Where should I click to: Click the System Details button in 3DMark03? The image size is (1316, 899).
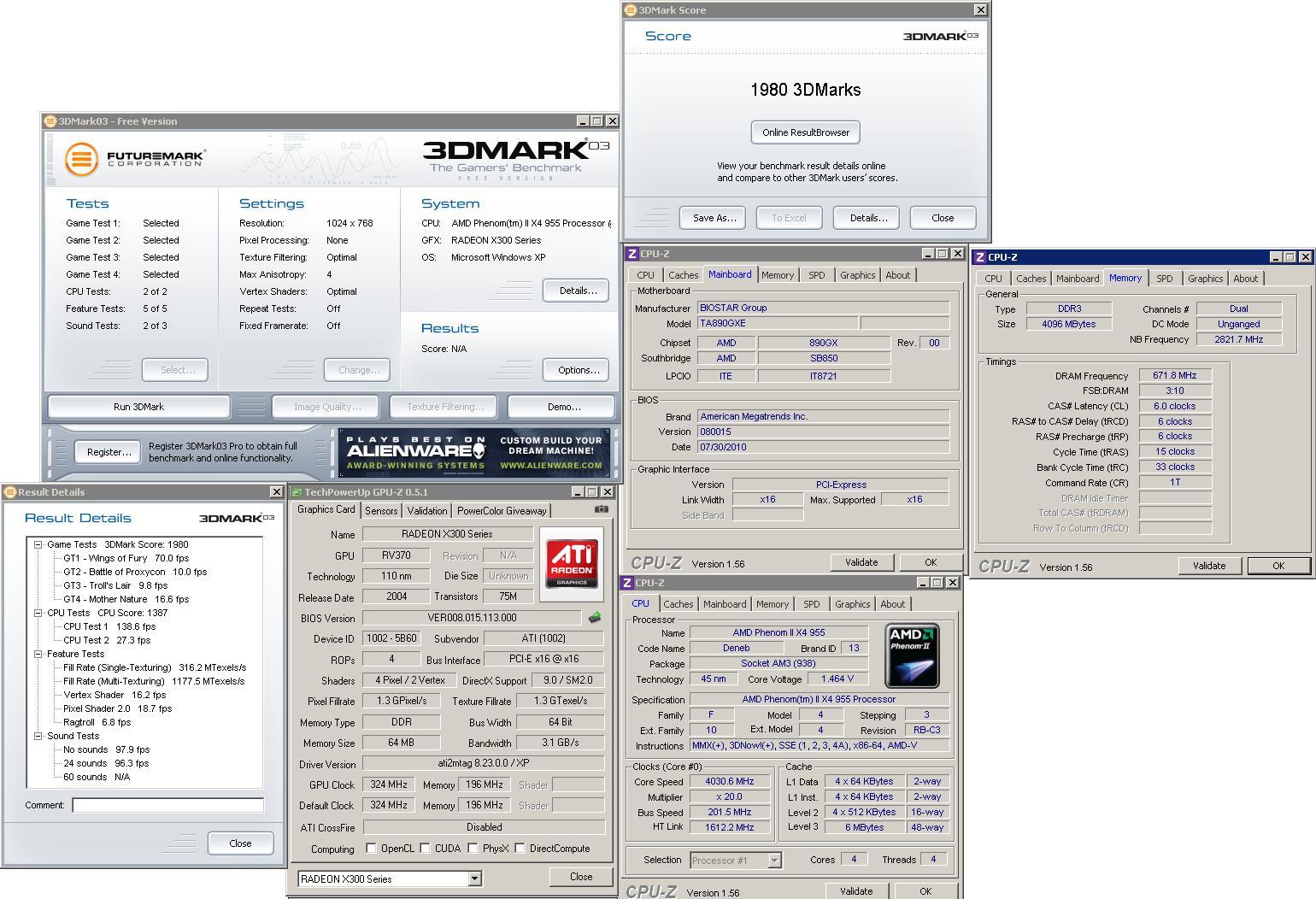[578, 291]
